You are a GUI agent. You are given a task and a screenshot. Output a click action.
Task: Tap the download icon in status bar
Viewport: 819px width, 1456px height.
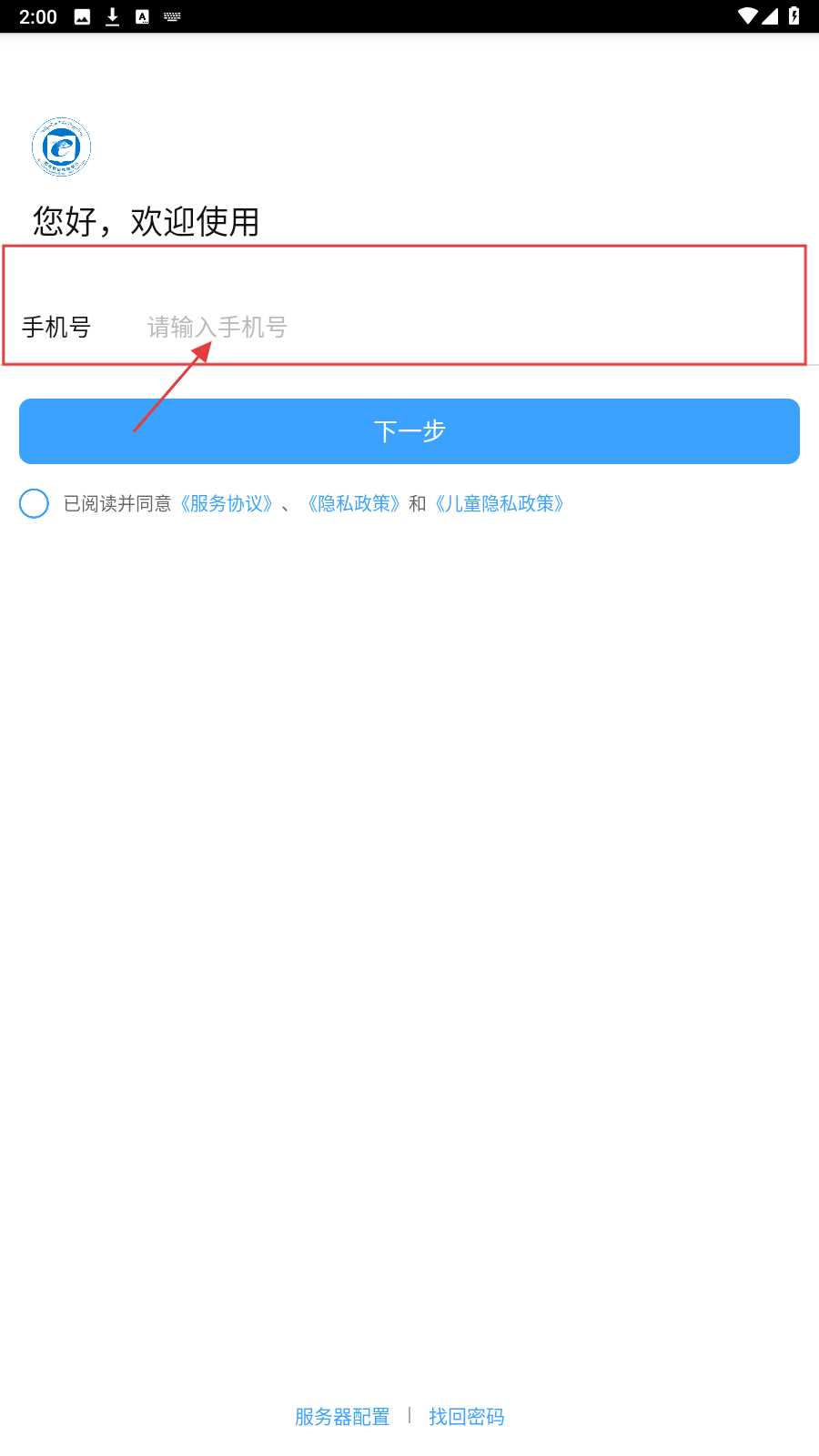click(x=112, y=16)
